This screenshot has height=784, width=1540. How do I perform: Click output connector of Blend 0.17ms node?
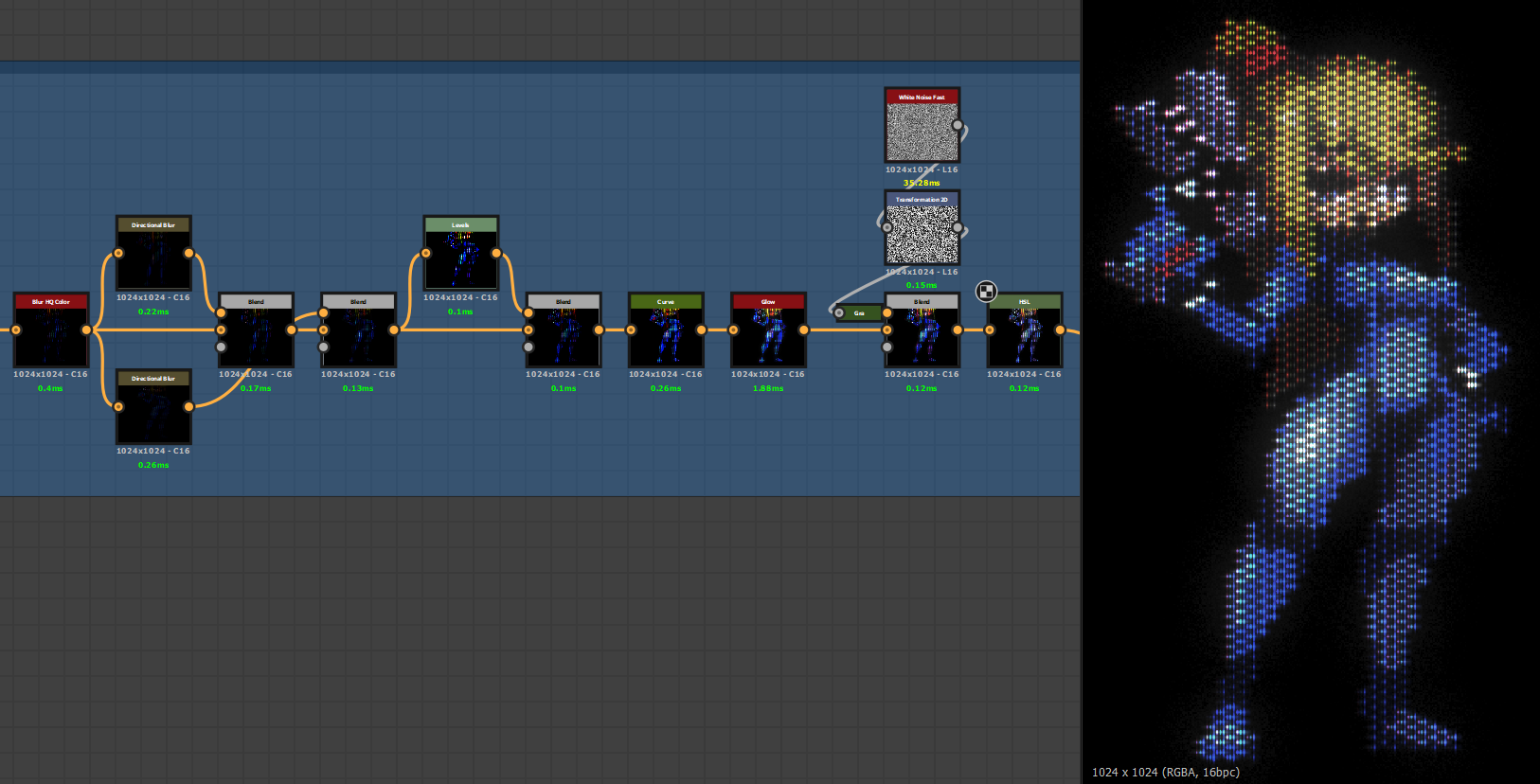(291, 330)
